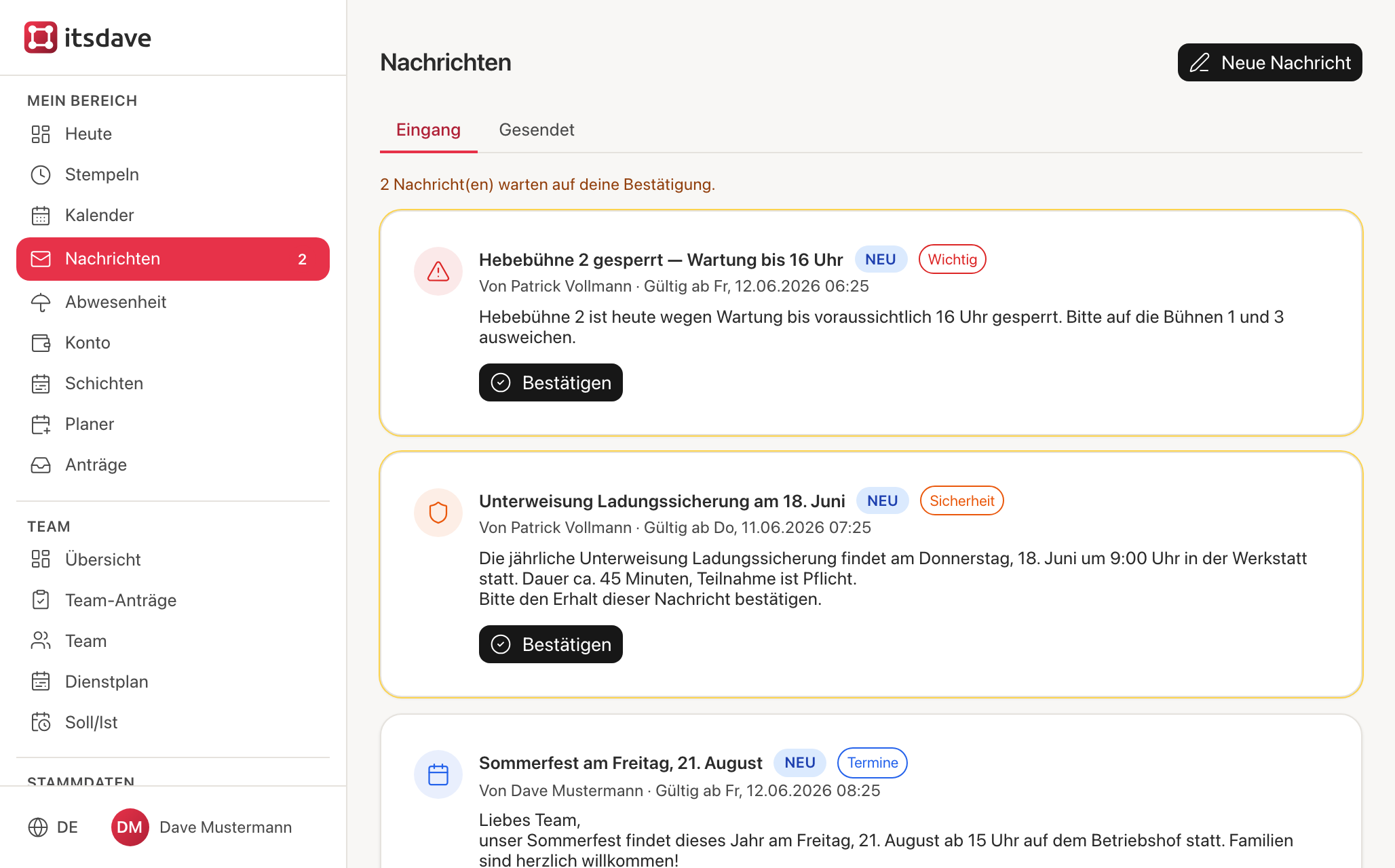Image resolution: width=1395 pixels, height=868 pixels.
Task: Confirm the Hebebühne 2 gesperrt message
Action: click(551, 382)
